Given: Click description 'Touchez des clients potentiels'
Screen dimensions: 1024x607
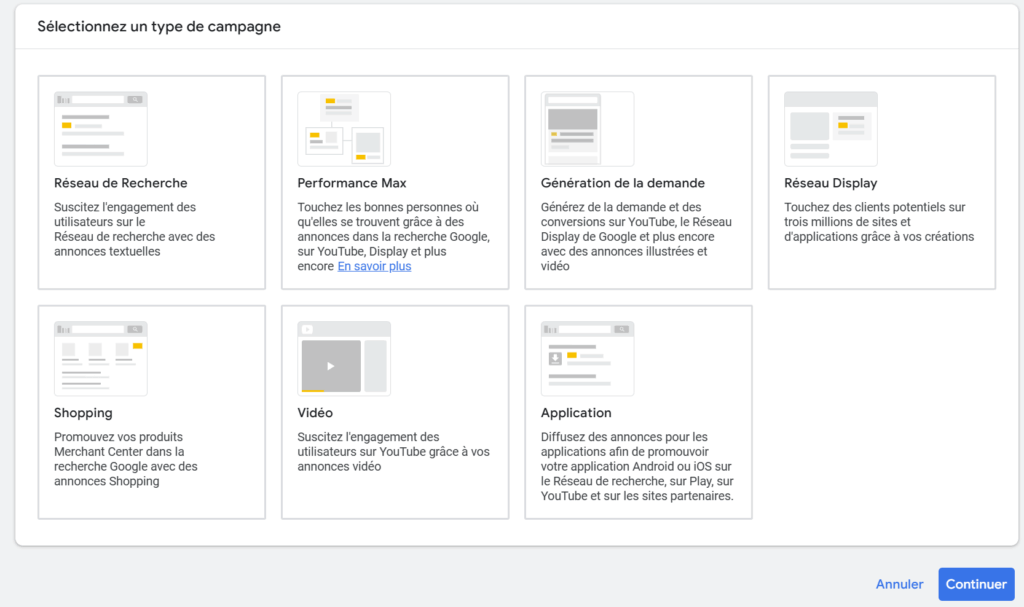Looking at the screenshot, I should [x=879, y=222].
